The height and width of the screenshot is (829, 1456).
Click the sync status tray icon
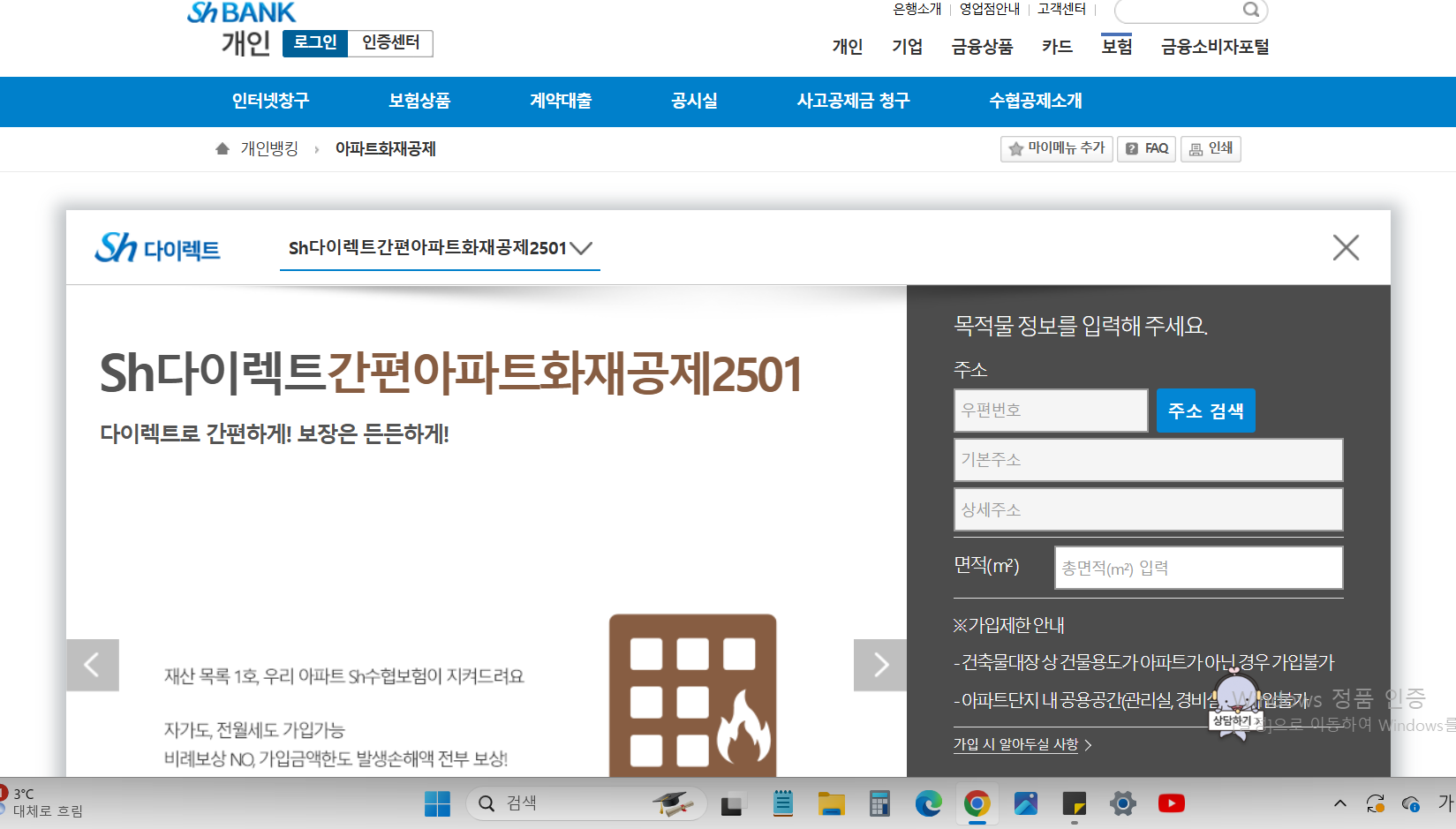point(1375,803)
